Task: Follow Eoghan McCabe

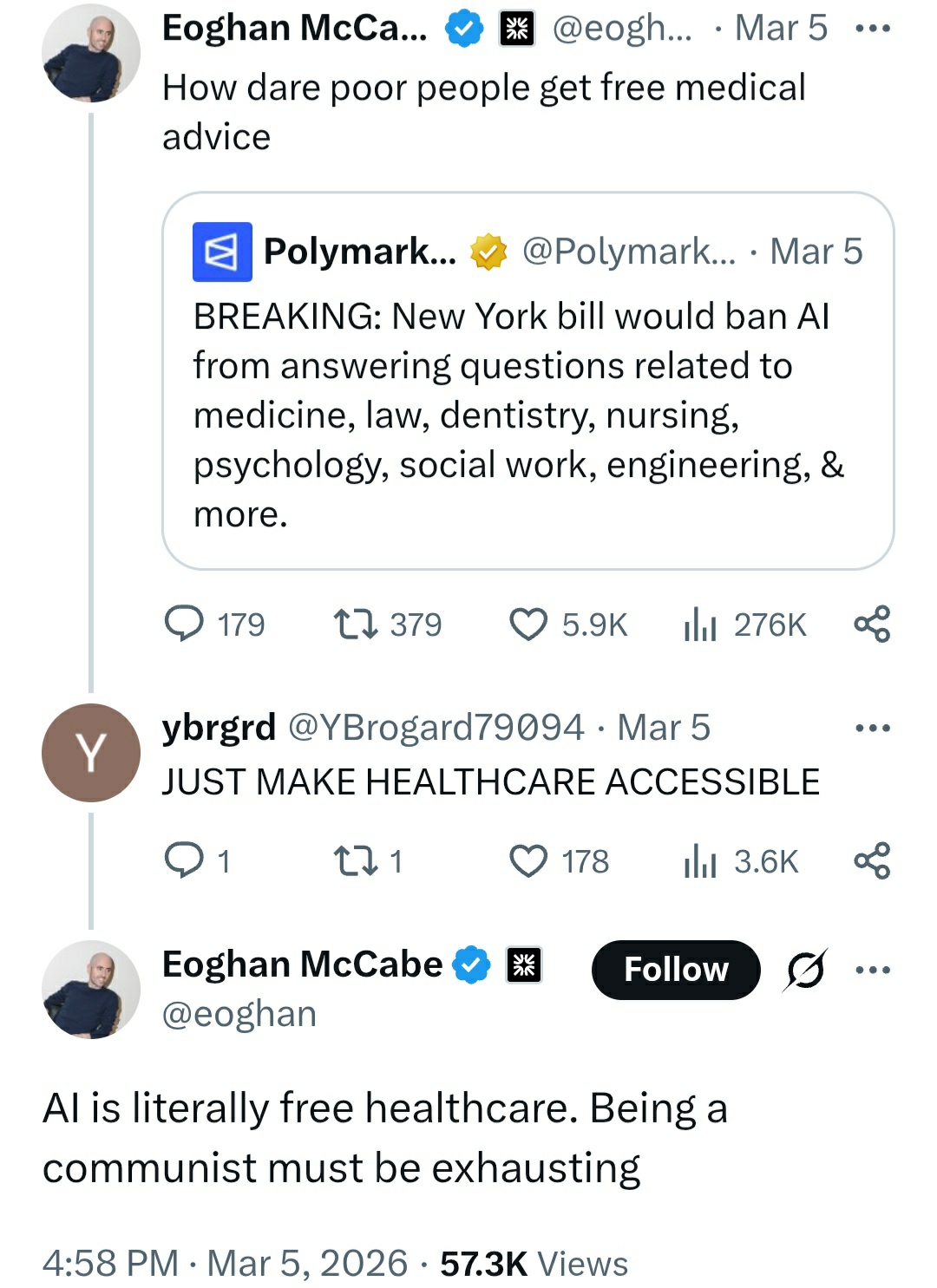Action: point(676,970)
